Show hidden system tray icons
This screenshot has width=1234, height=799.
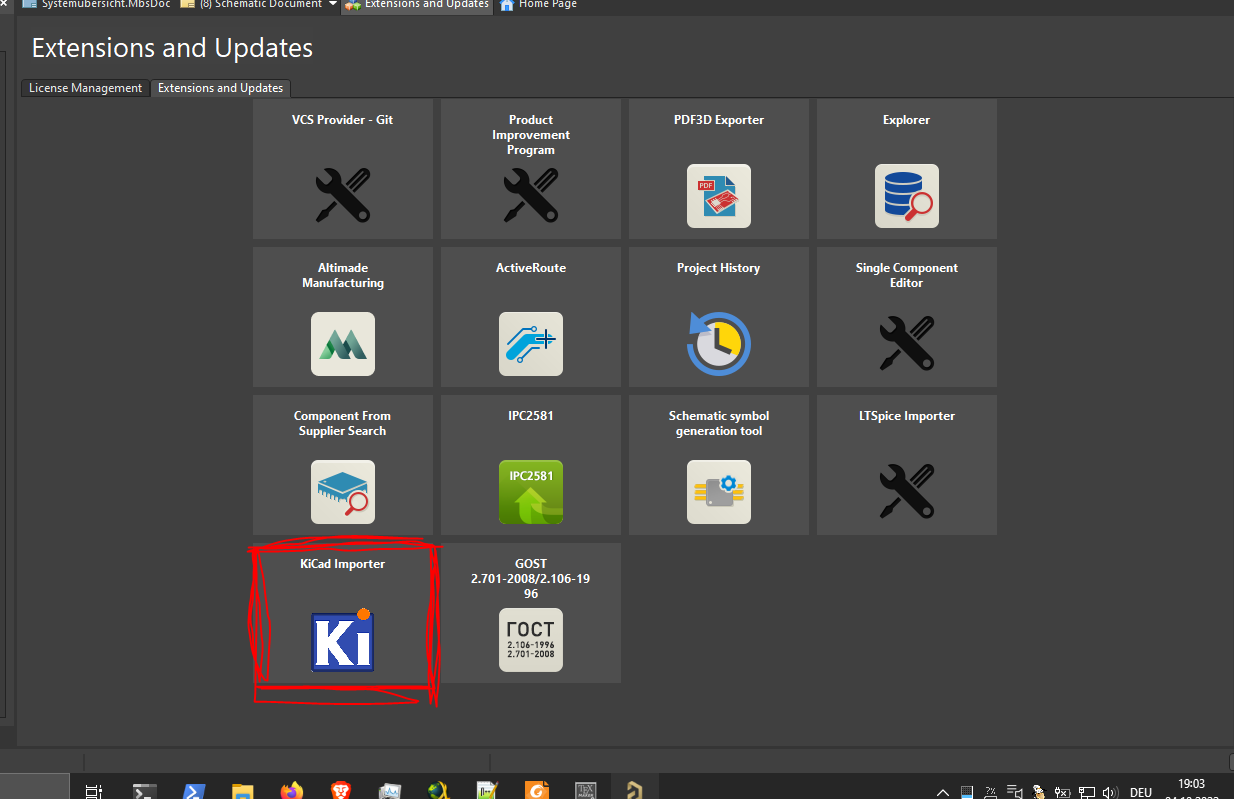943,792
